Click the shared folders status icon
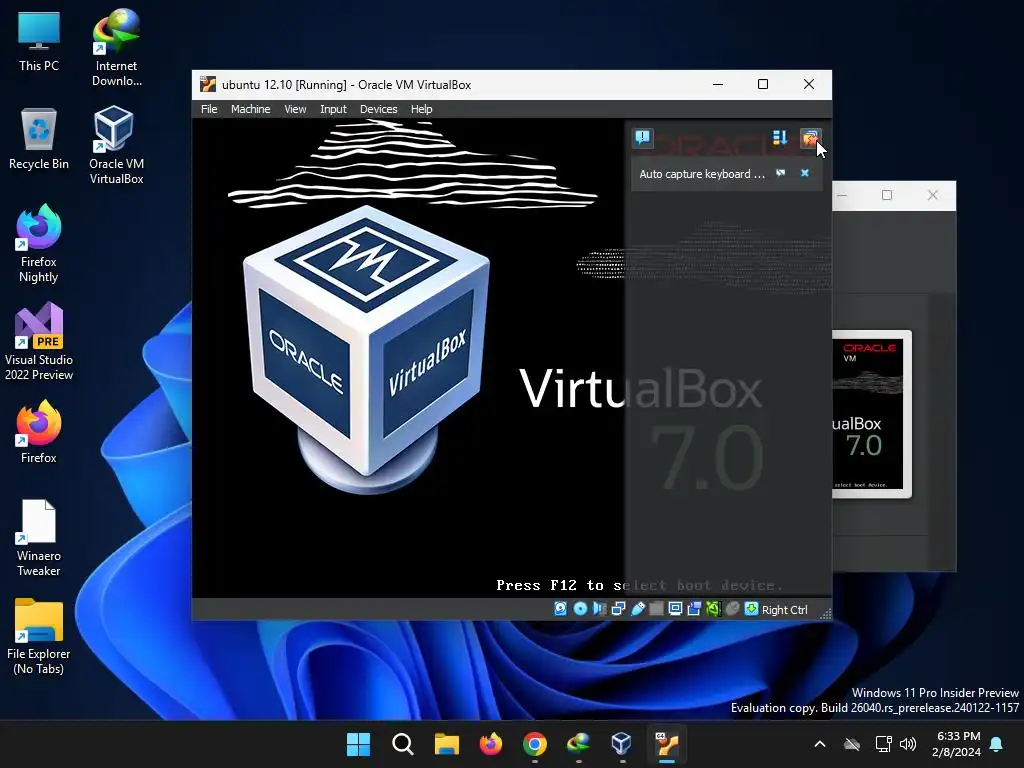1024x768 pixels. (x=656, y=609)
